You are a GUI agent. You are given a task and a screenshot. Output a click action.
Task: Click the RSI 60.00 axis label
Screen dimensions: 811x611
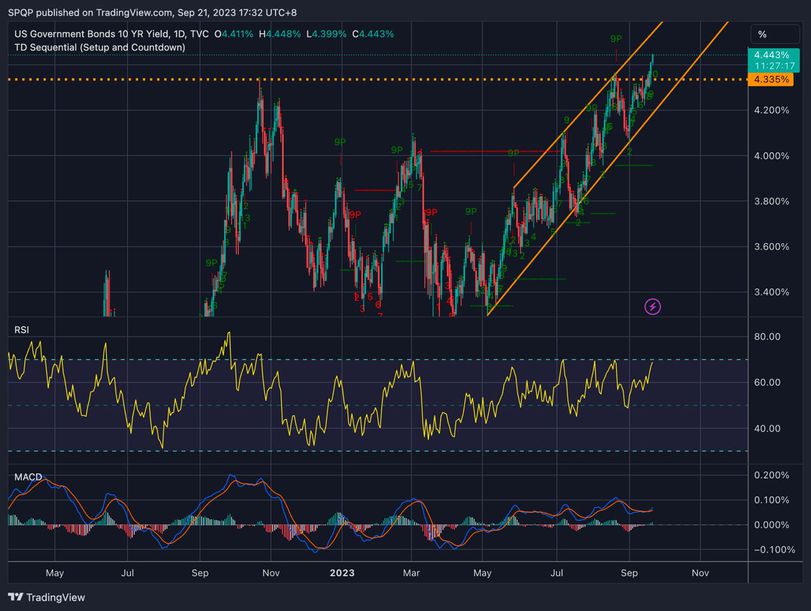pos(767,382)
